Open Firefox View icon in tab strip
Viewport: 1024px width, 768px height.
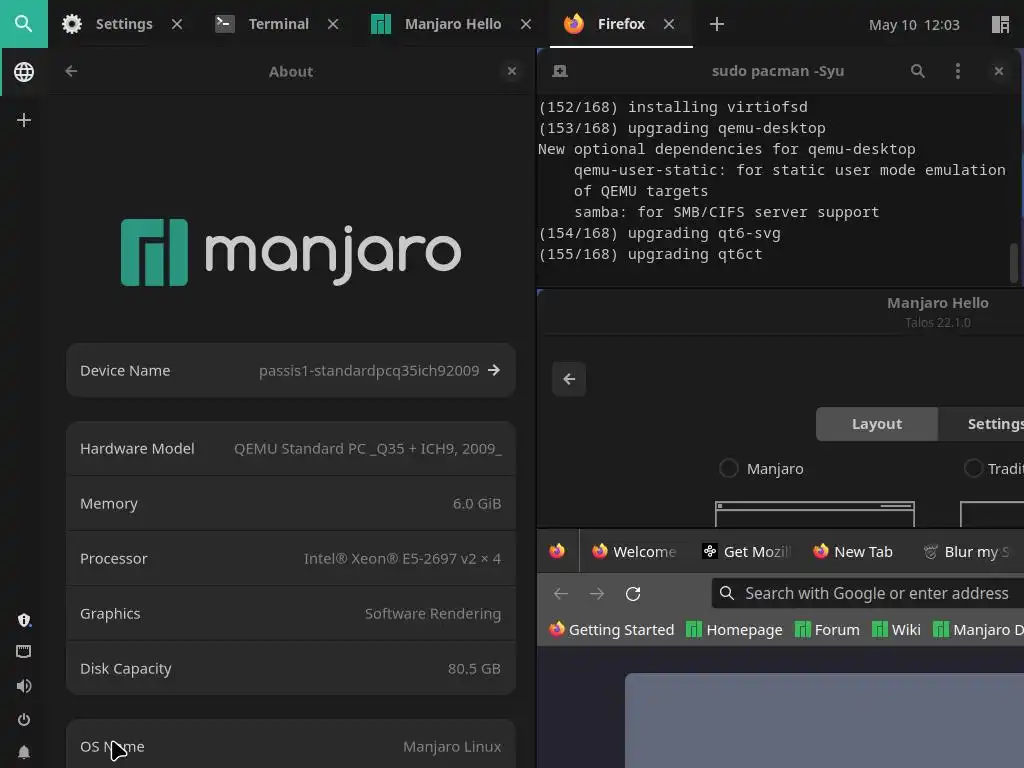pos(557,551)
